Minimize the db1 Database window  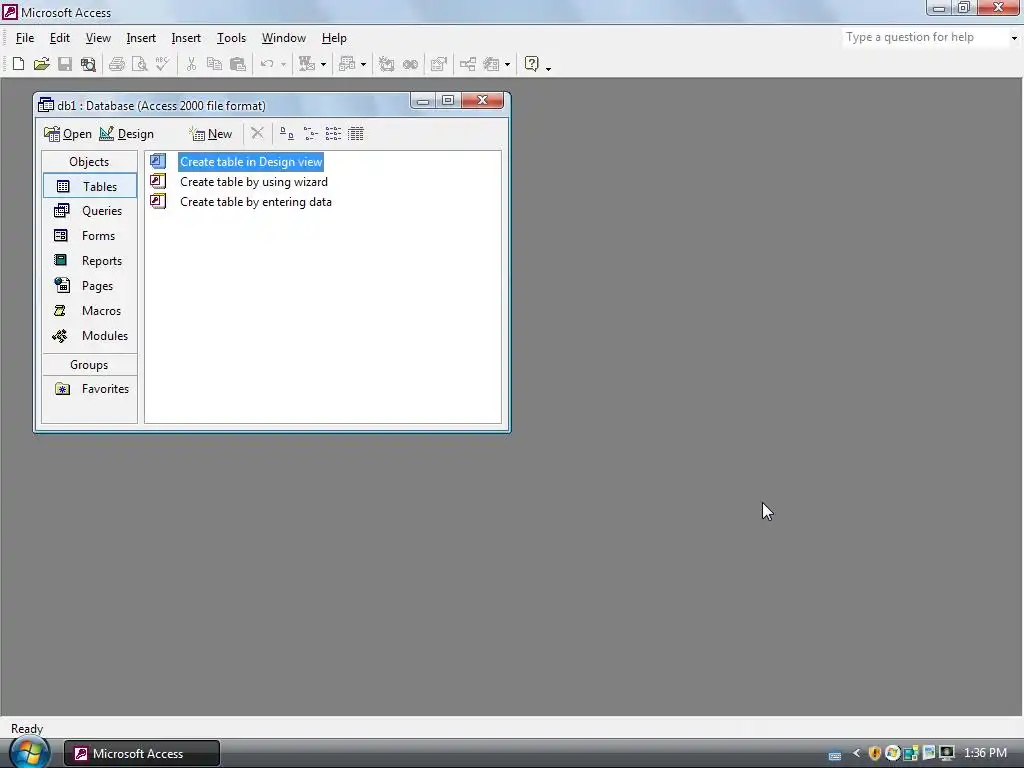coord(423,100)
